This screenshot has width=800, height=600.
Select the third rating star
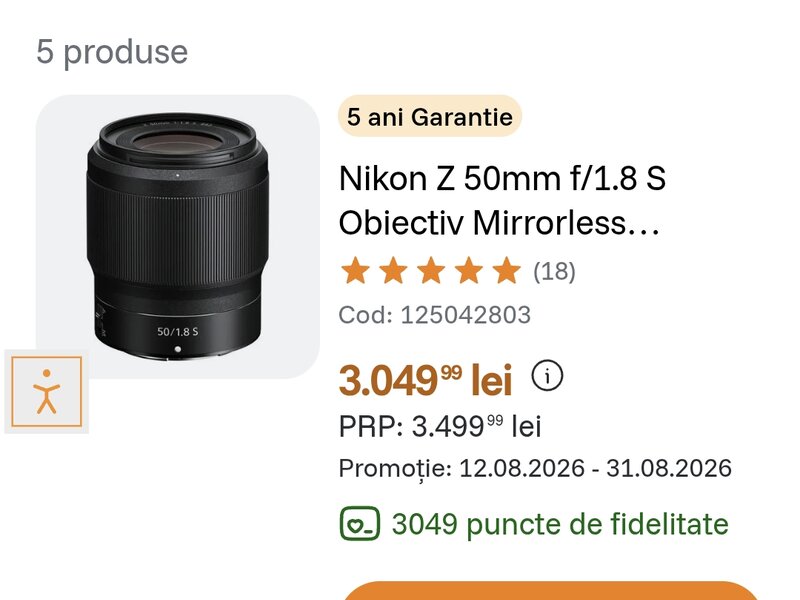431,270
